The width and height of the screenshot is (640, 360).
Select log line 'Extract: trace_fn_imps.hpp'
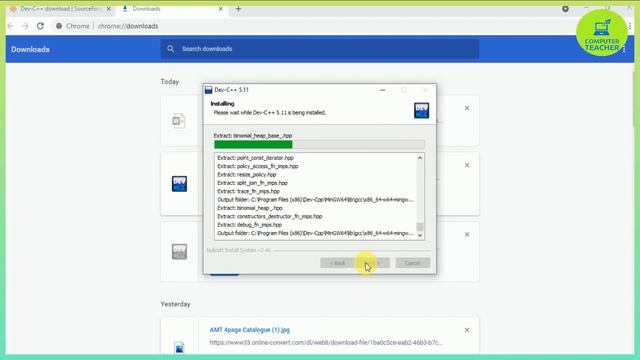249,191
